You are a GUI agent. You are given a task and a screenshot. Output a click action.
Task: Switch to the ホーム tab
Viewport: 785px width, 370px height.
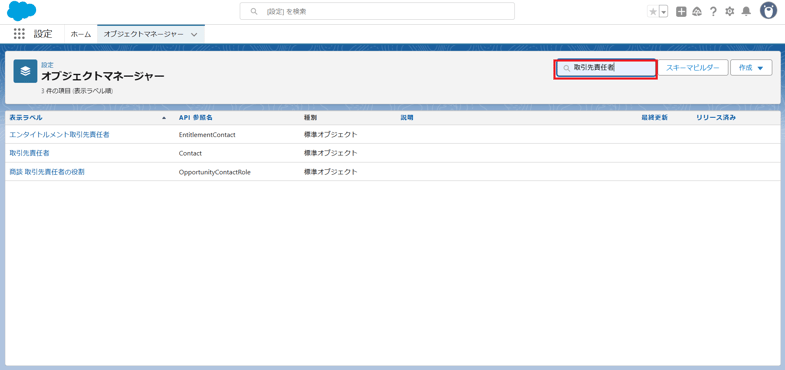click(x=81, y=34)
